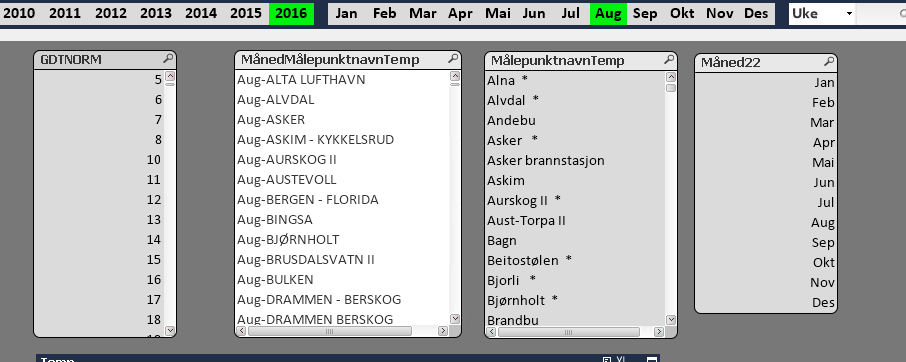This screenshot has width=906, height=362.
Task: Select year 2010
Action: click(x=19, y=14)
